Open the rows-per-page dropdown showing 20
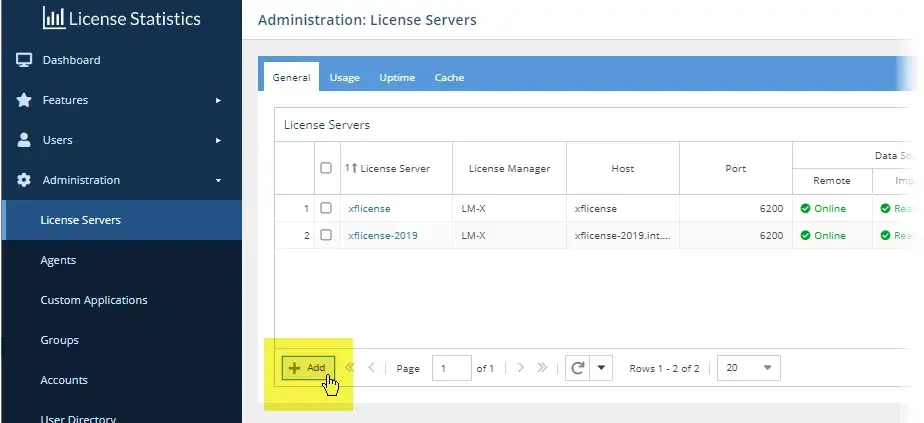This screenshot has width=924, height=423. 749,368
